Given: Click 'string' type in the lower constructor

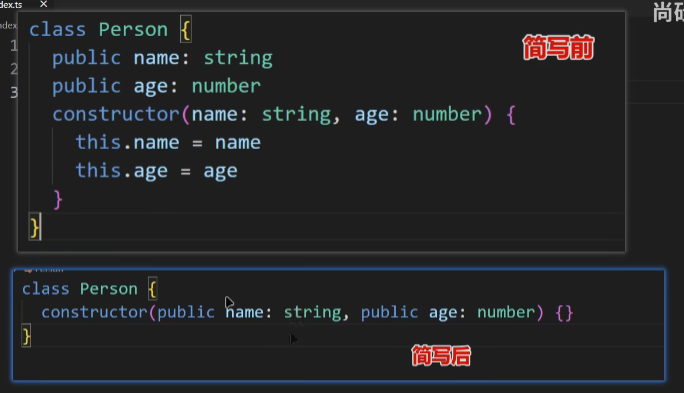Looking at the screenshot, I should (313, 313).
